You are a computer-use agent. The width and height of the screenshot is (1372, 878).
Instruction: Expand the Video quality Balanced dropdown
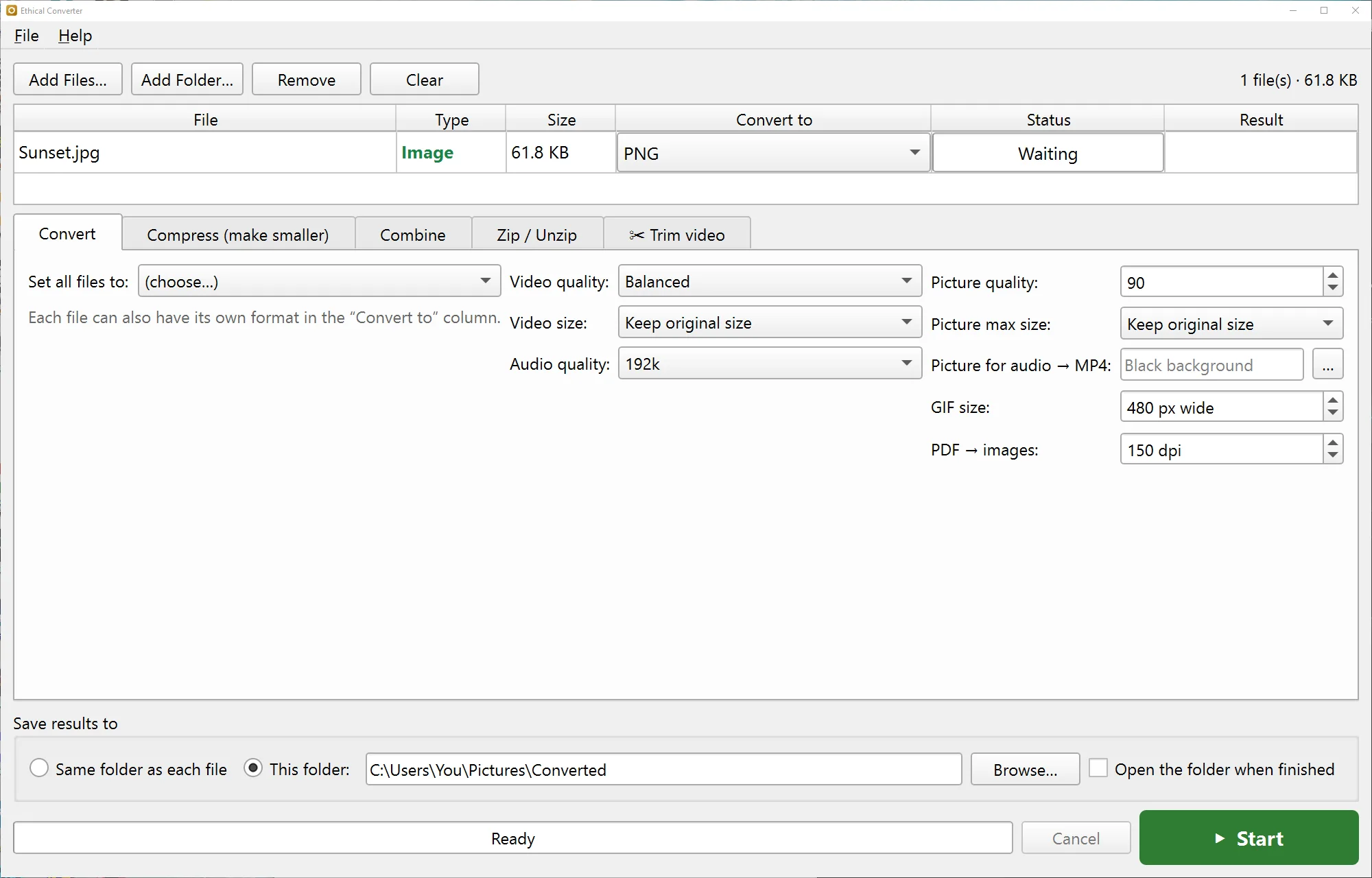(x=770, y=281)
